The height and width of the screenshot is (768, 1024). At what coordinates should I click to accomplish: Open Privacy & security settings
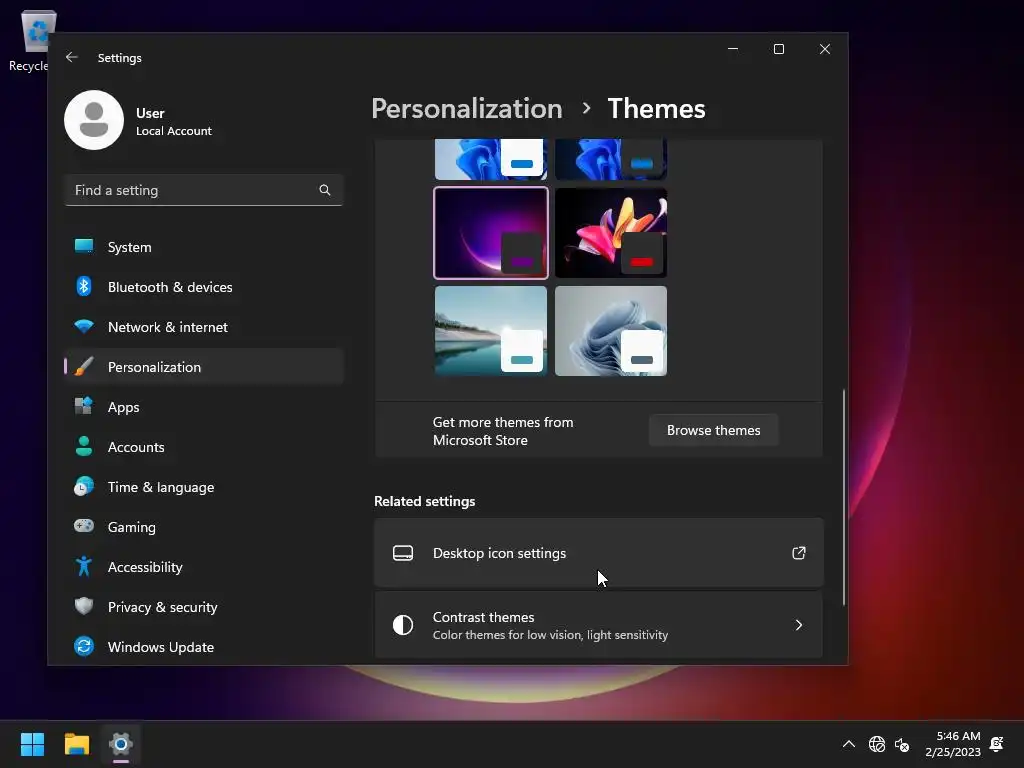[204, 607]
